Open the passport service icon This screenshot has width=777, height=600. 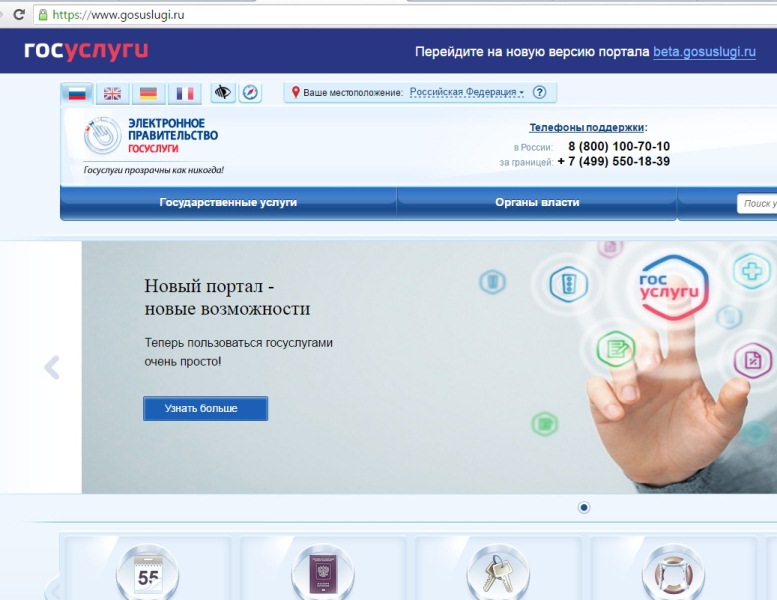click(323, 574)
